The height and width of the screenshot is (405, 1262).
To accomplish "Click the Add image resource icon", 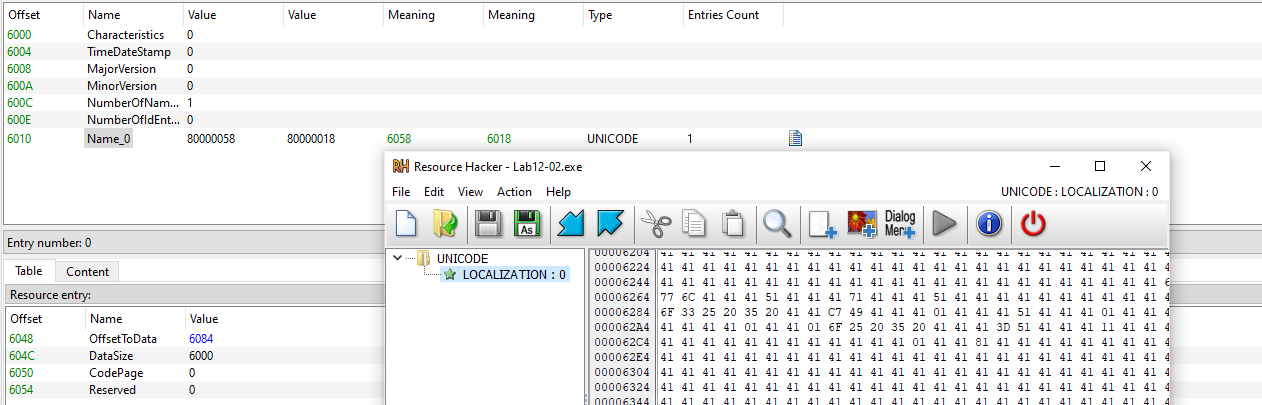I will (x=862, y=224).
